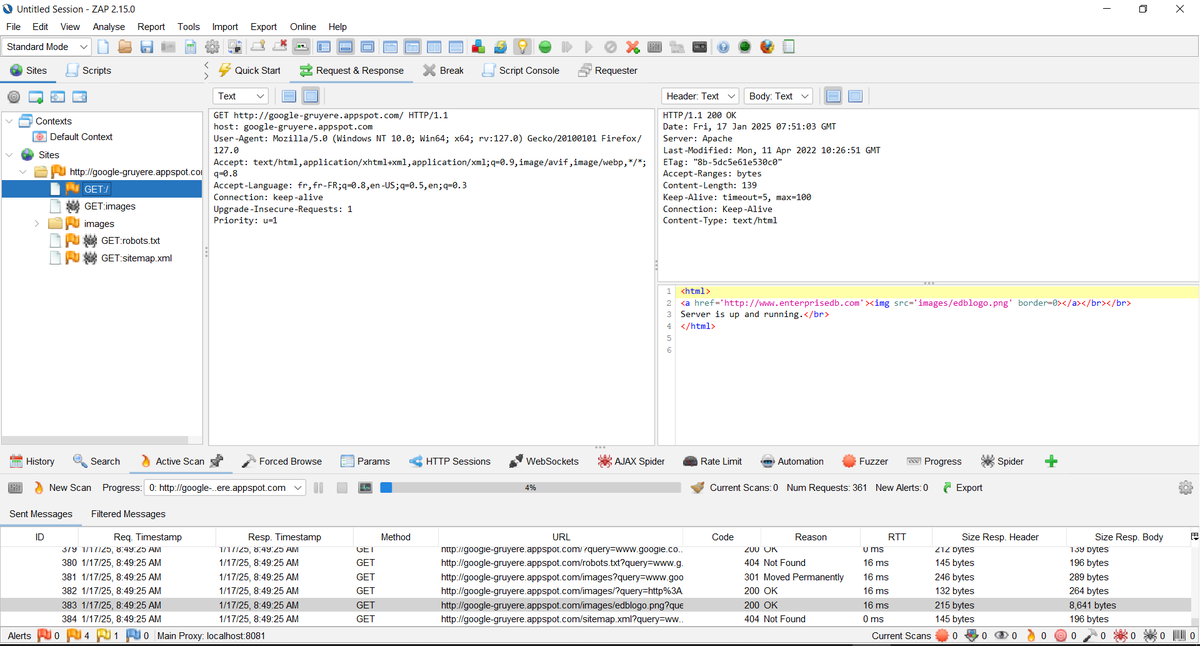Click the green plus to add a tab
Viewport: 1200px width, 646px height.
click(x=1051, y=461)
